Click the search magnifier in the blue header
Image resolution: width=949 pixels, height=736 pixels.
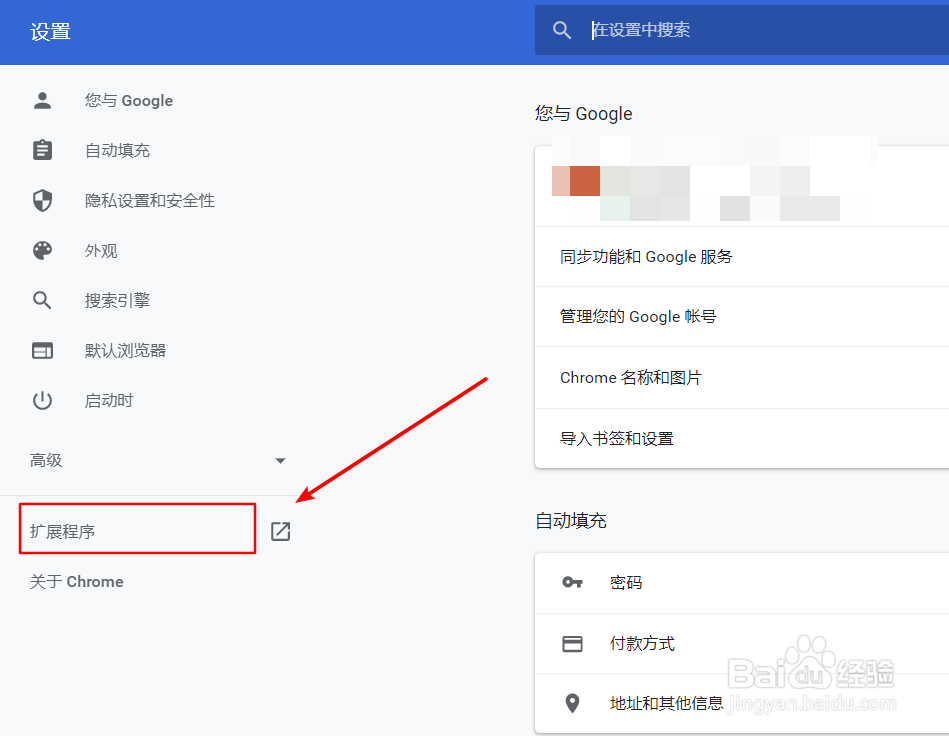pyautogui.click(x=561, y=30)
